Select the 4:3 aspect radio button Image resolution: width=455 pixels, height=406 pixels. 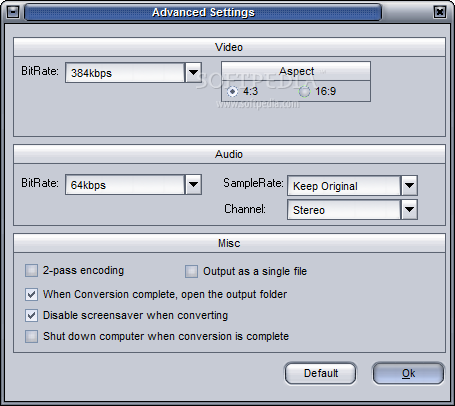pos(232,91)
